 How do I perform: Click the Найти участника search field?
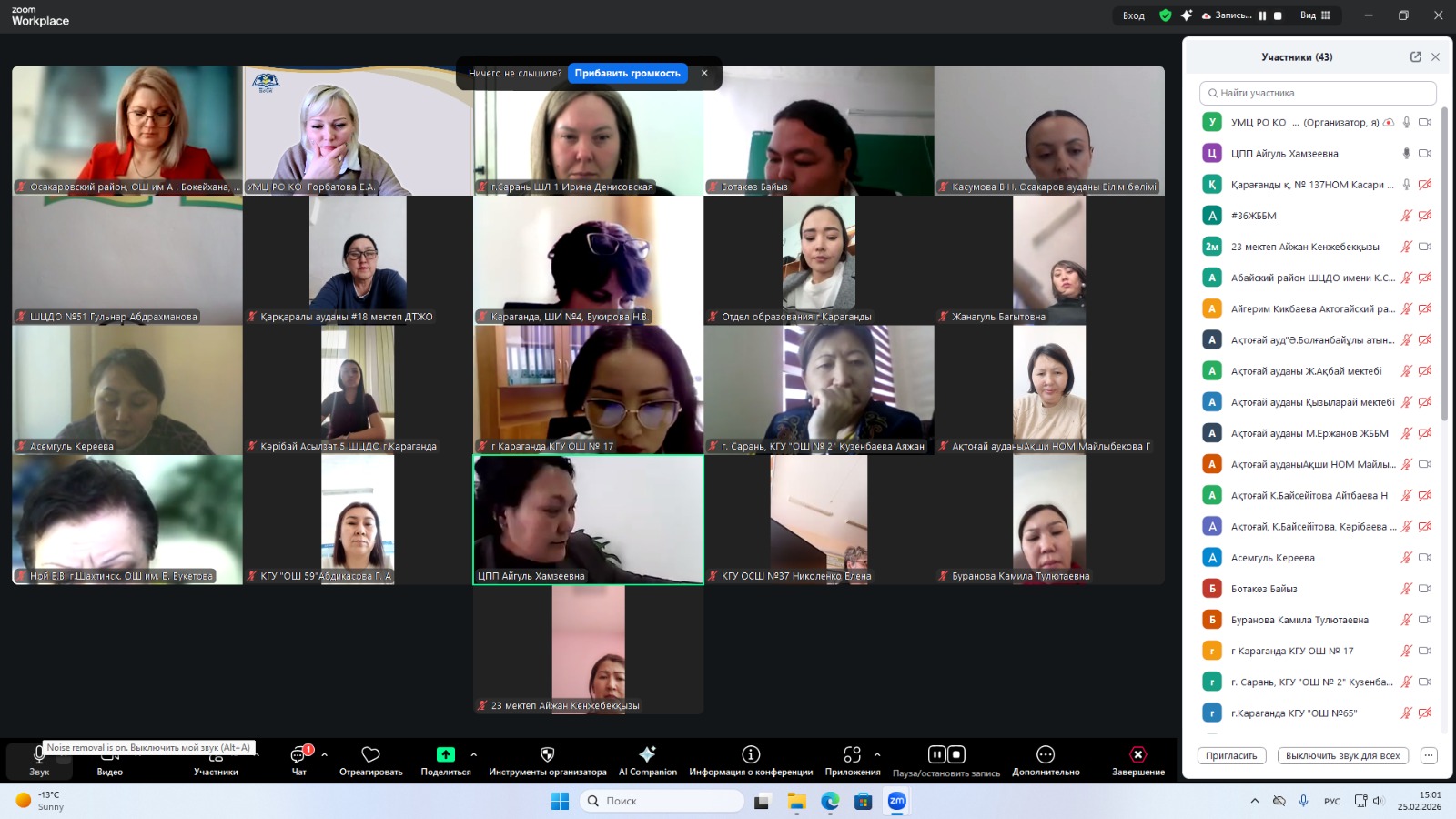pos(1318,93)
